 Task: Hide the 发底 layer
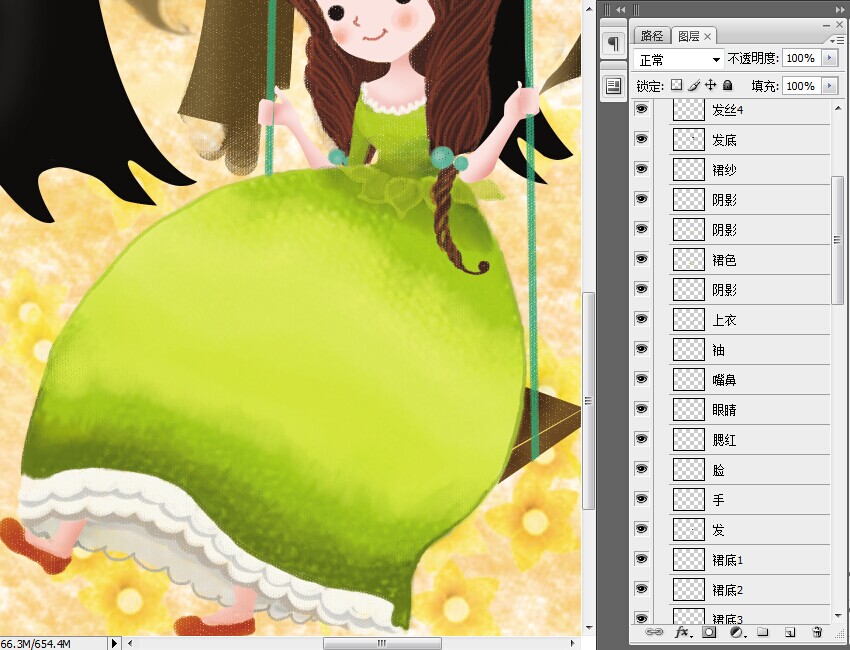coord(642,139)
